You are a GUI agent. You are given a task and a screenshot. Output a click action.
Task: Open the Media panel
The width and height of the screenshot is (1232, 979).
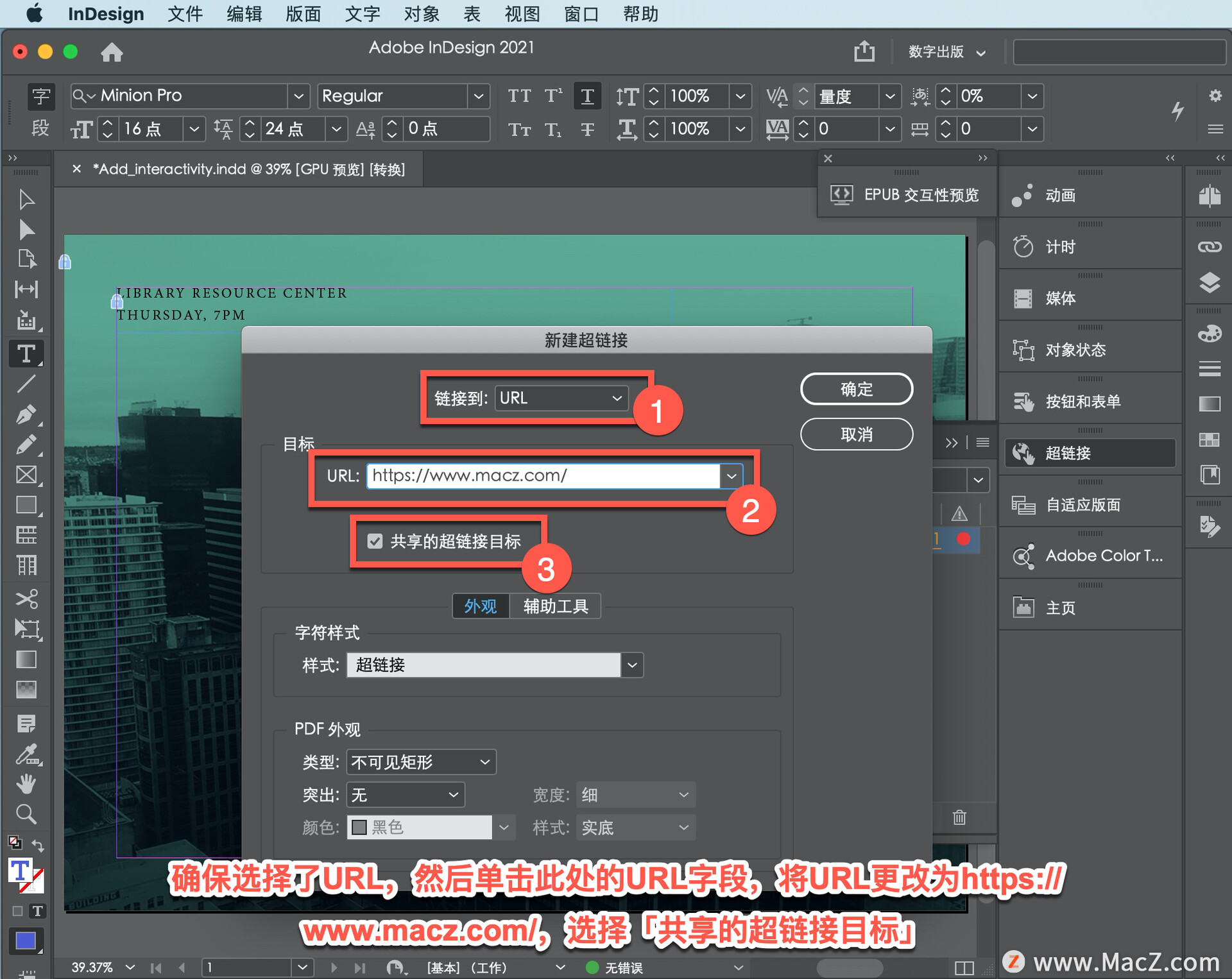[1090, 298]
